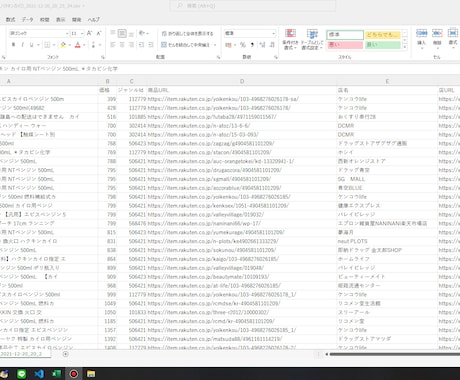Apply the pink 悪い cell style
The image size is (460, 380).
(x=345, y=45)
